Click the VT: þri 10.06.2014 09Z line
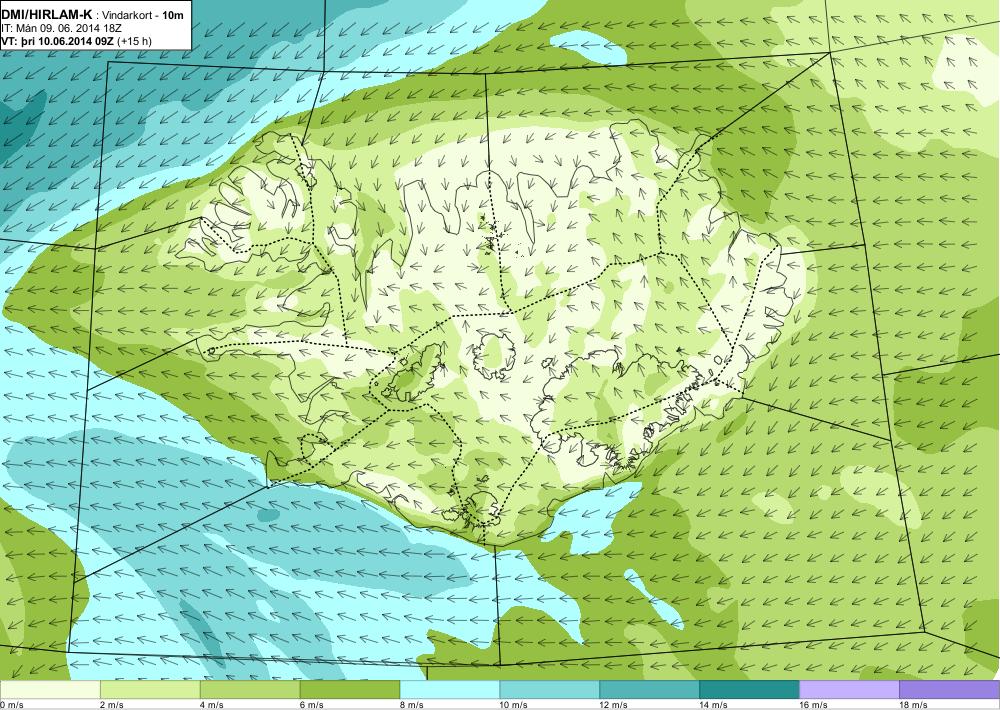This screenshot has height=710, width=1000. click(57, 41)
